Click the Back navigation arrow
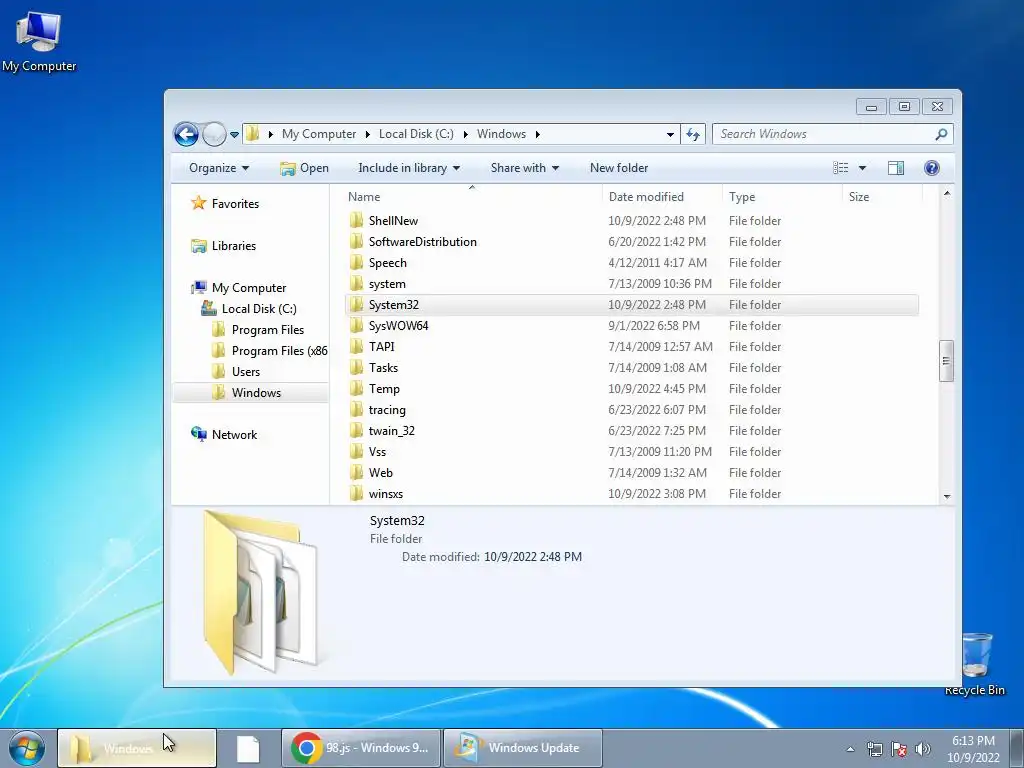Screen dimensions: 1024x768 [x=186, y=135]
